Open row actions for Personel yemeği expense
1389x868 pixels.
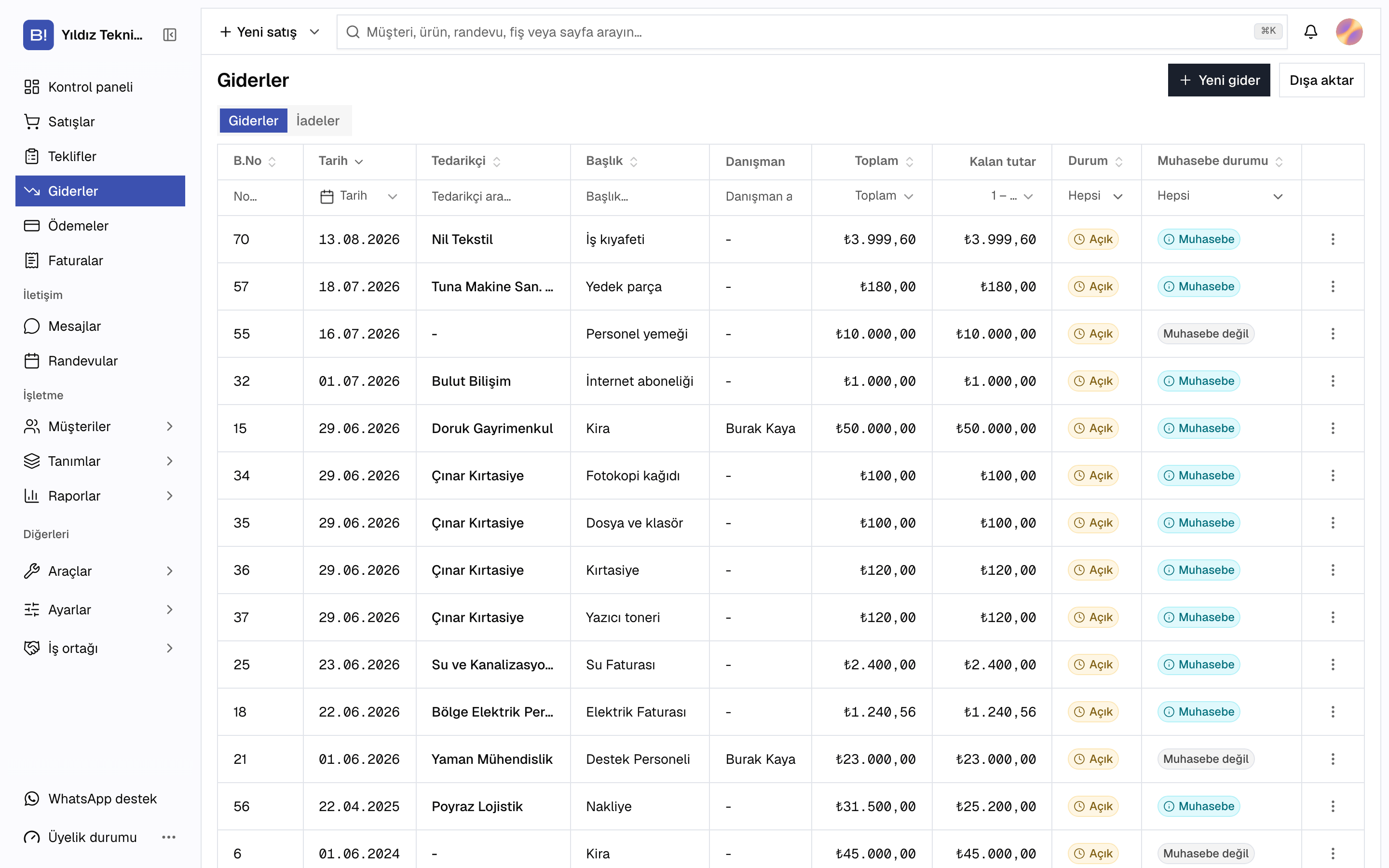point(1333,334)
